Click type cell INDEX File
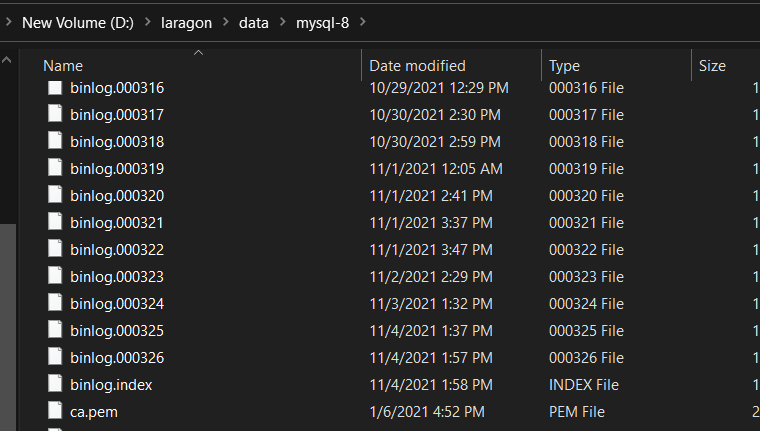 [x=584, y=384]
